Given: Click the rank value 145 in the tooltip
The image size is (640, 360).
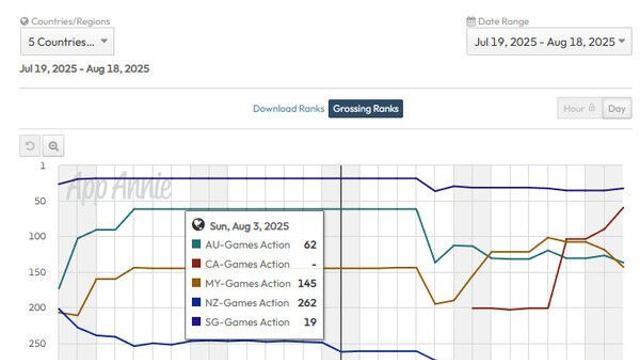Looking at the screenshot, I should click(307, 283).
